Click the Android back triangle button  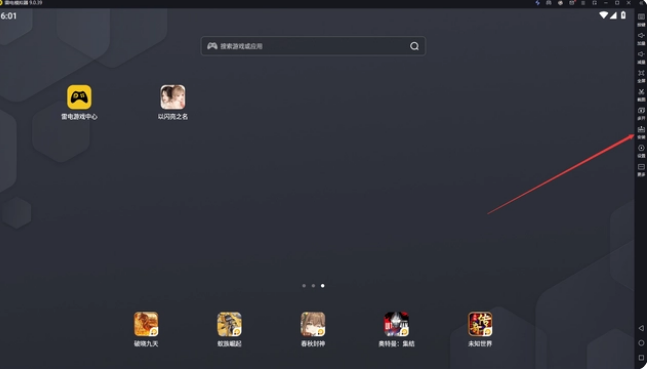641,328
